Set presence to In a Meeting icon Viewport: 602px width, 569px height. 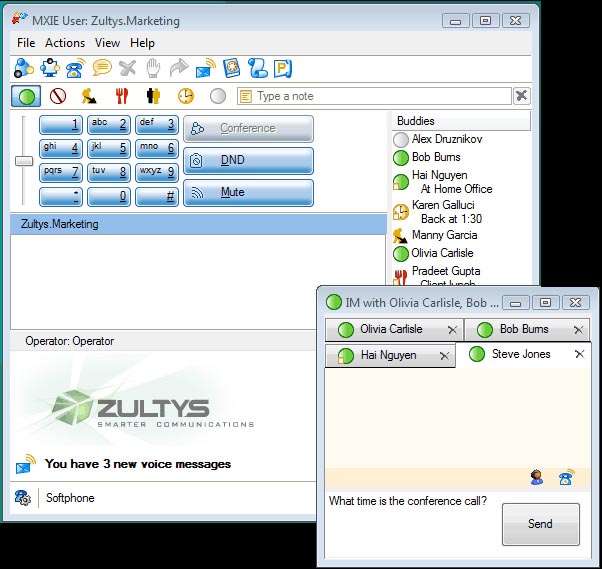[153, 96]
